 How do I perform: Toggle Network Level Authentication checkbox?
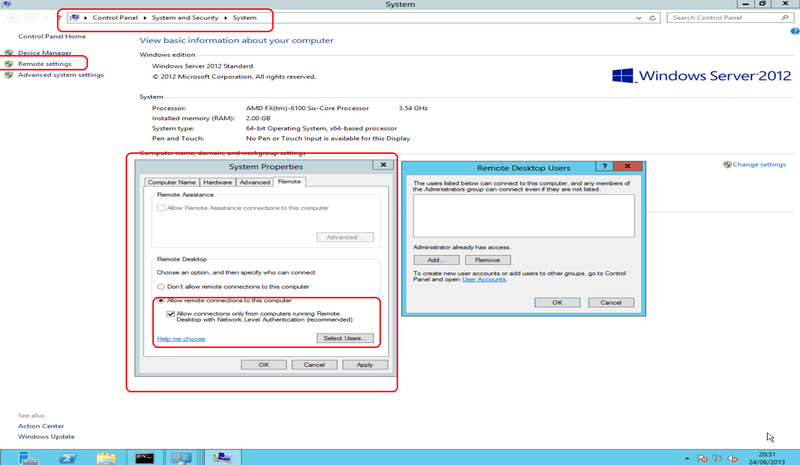tap(170, 314)
